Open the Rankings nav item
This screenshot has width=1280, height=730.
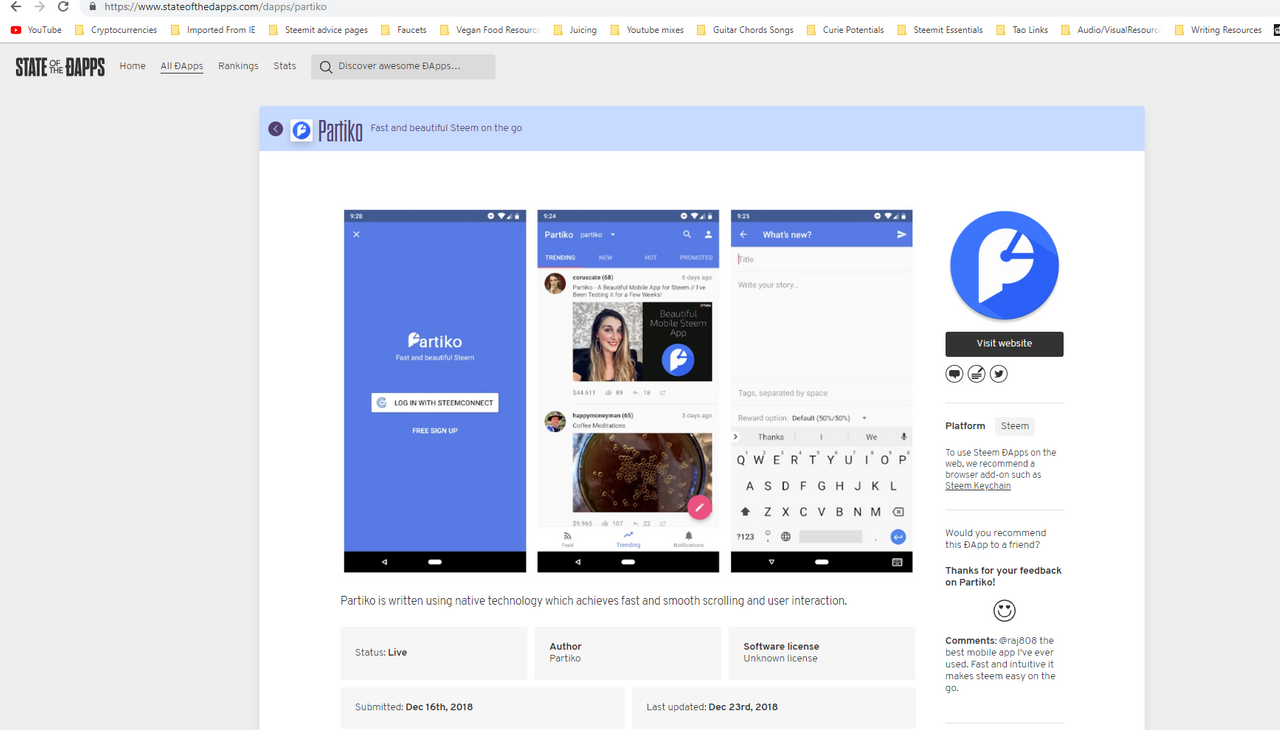[238, 66]
